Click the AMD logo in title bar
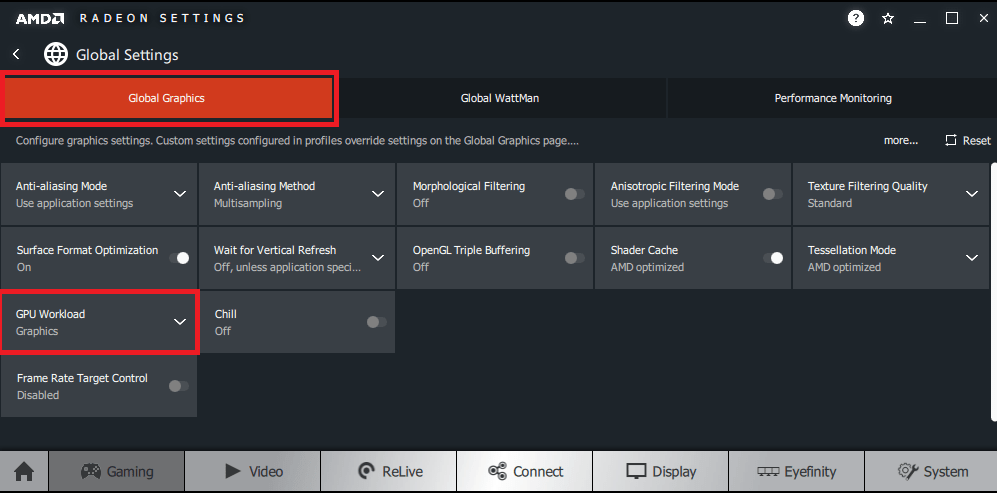The width and height of the screenshot is (997, 493). click(x=39, y=18)
